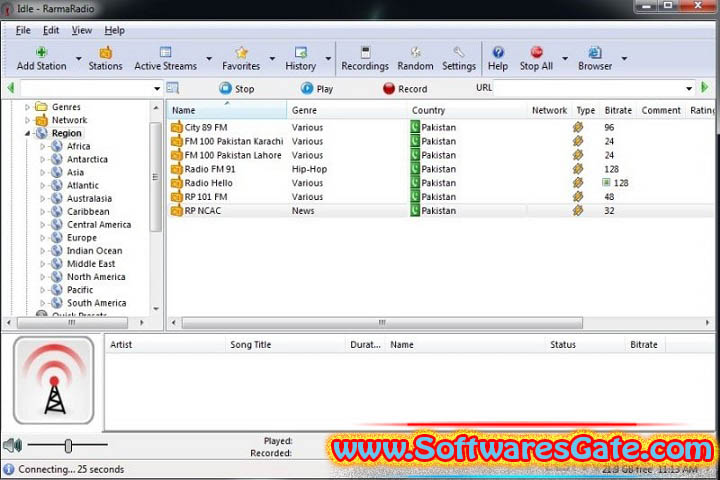Click the tree panel vertical scrollbar
The image size is (720, 480).
pos(156,177)
